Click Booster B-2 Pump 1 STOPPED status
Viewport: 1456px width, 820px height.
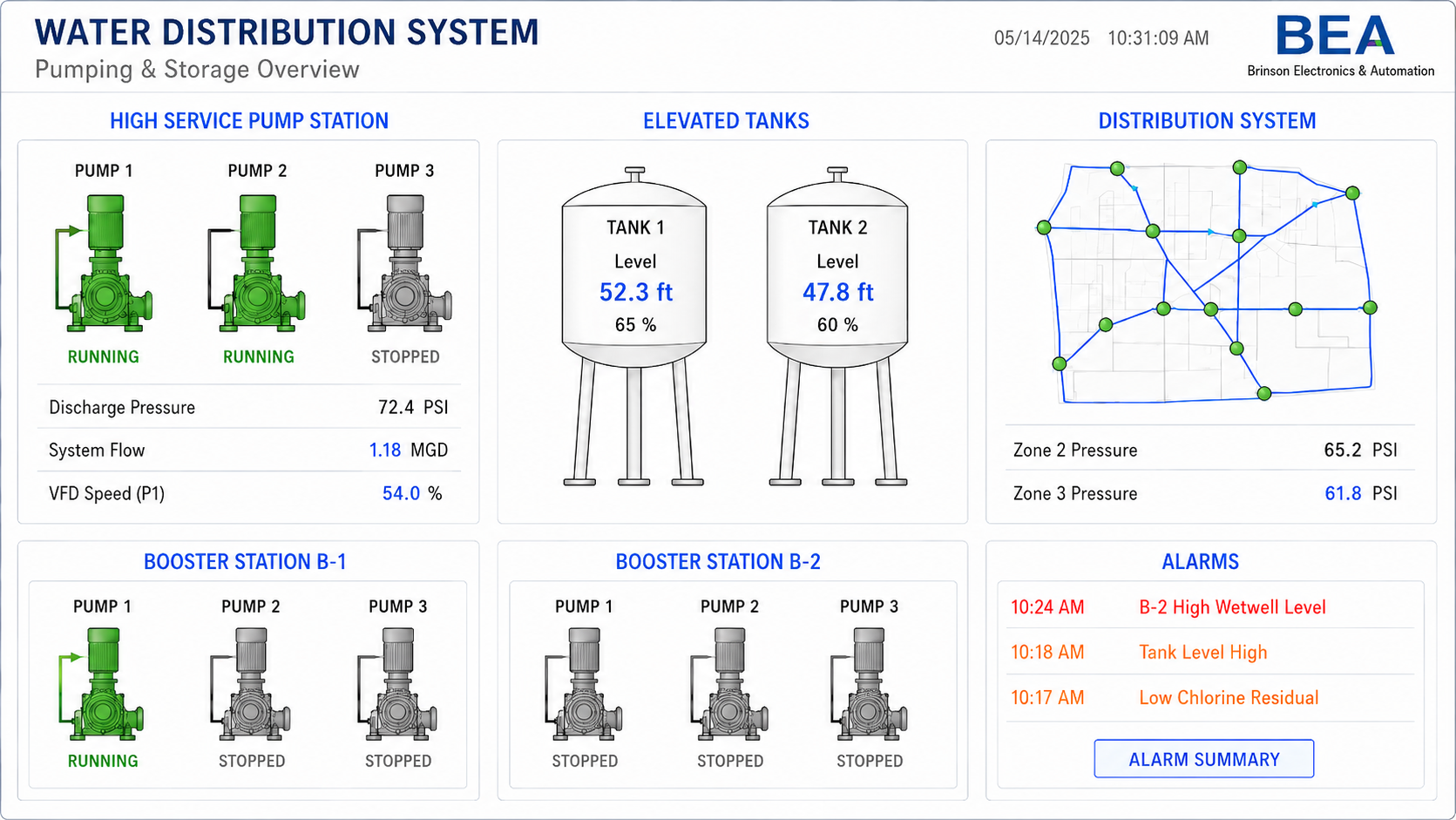tap(585, 762)
